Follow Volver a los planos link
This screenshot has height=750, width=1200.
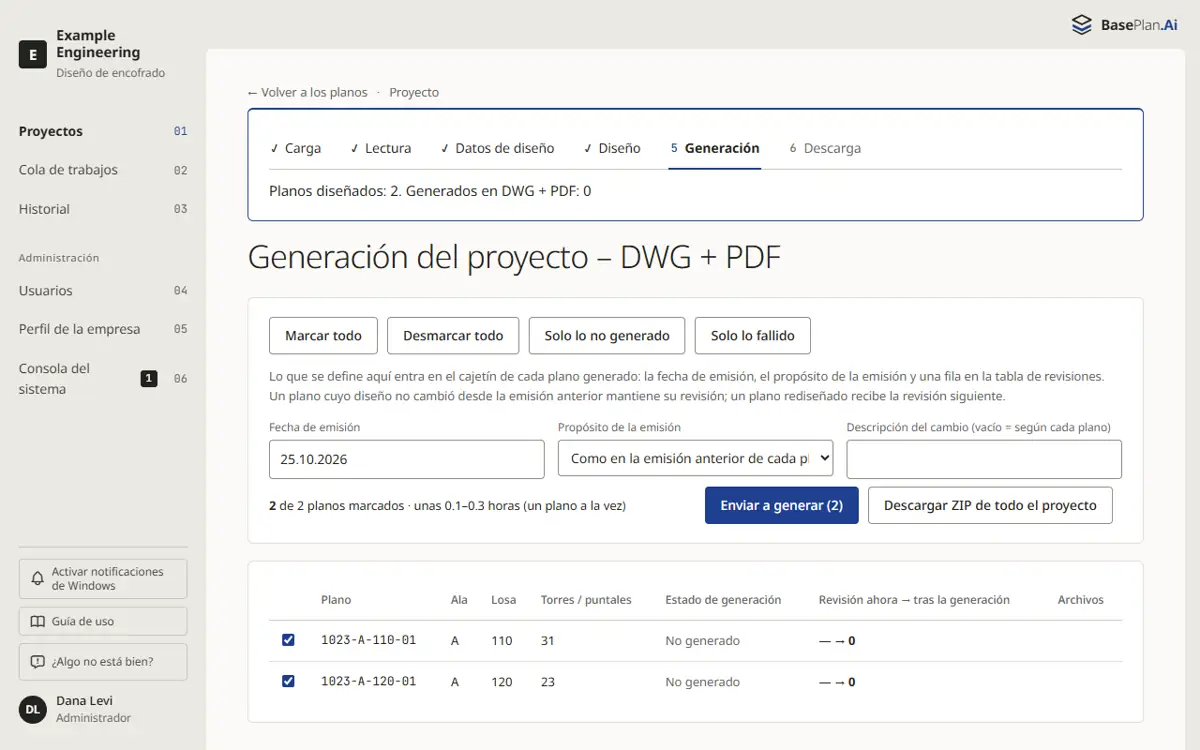[307, 92]
